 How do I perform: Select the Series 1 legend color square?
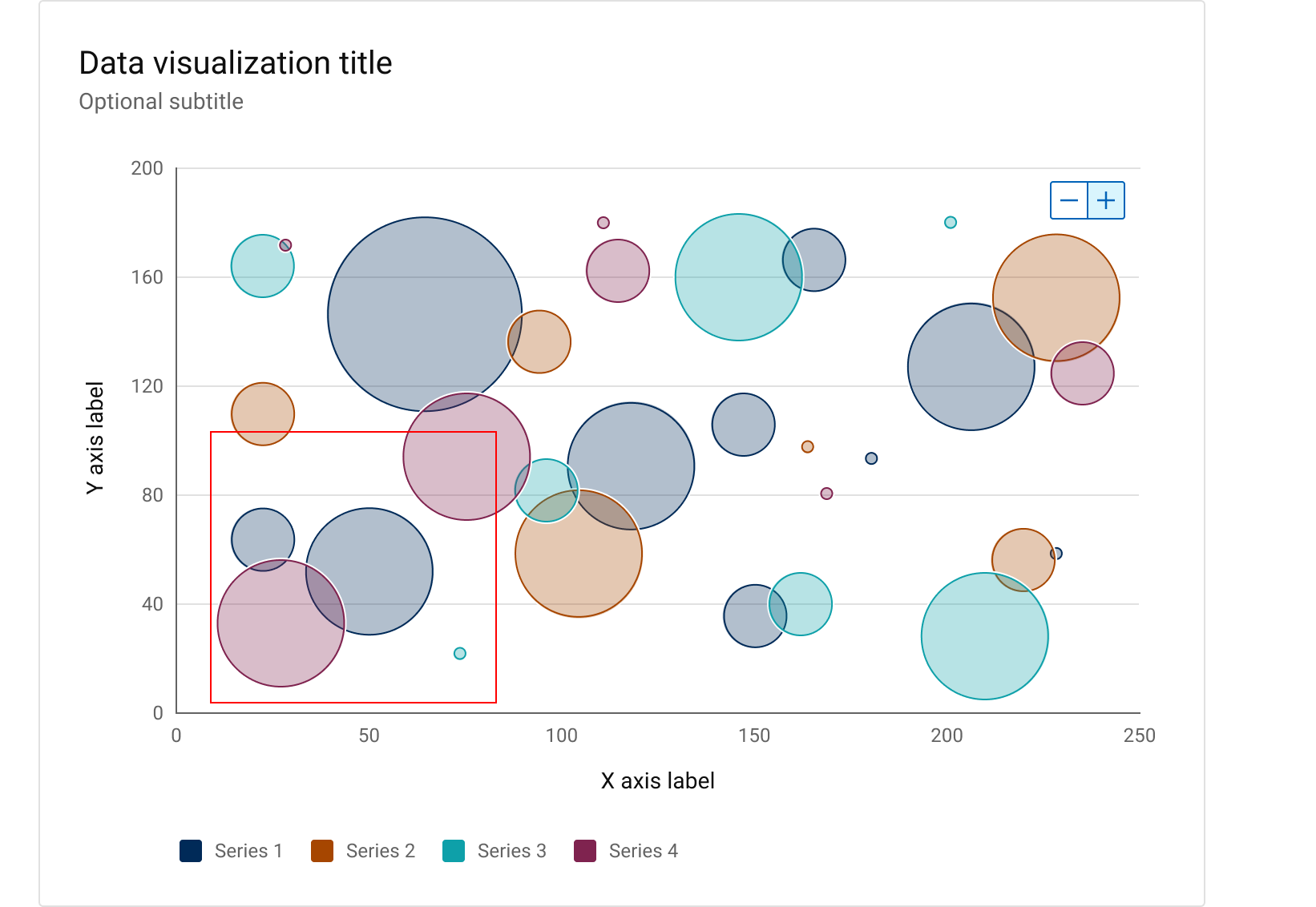click(x=189, y=851)
